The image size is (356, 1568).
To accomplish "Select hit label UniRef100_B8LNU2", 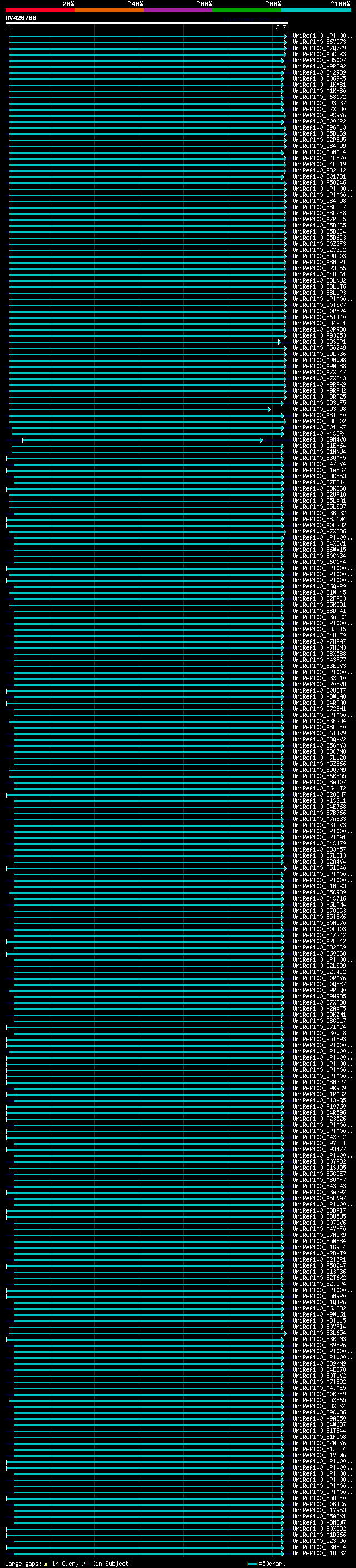I will point(319,280).
